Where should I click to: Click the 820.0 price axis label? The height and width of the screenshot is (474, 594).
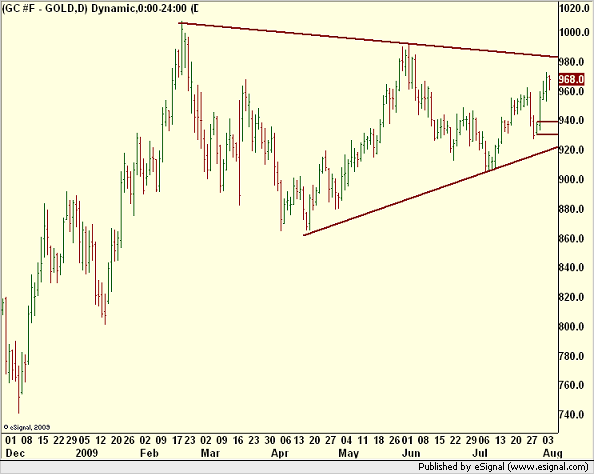click(x=571, y=297)
